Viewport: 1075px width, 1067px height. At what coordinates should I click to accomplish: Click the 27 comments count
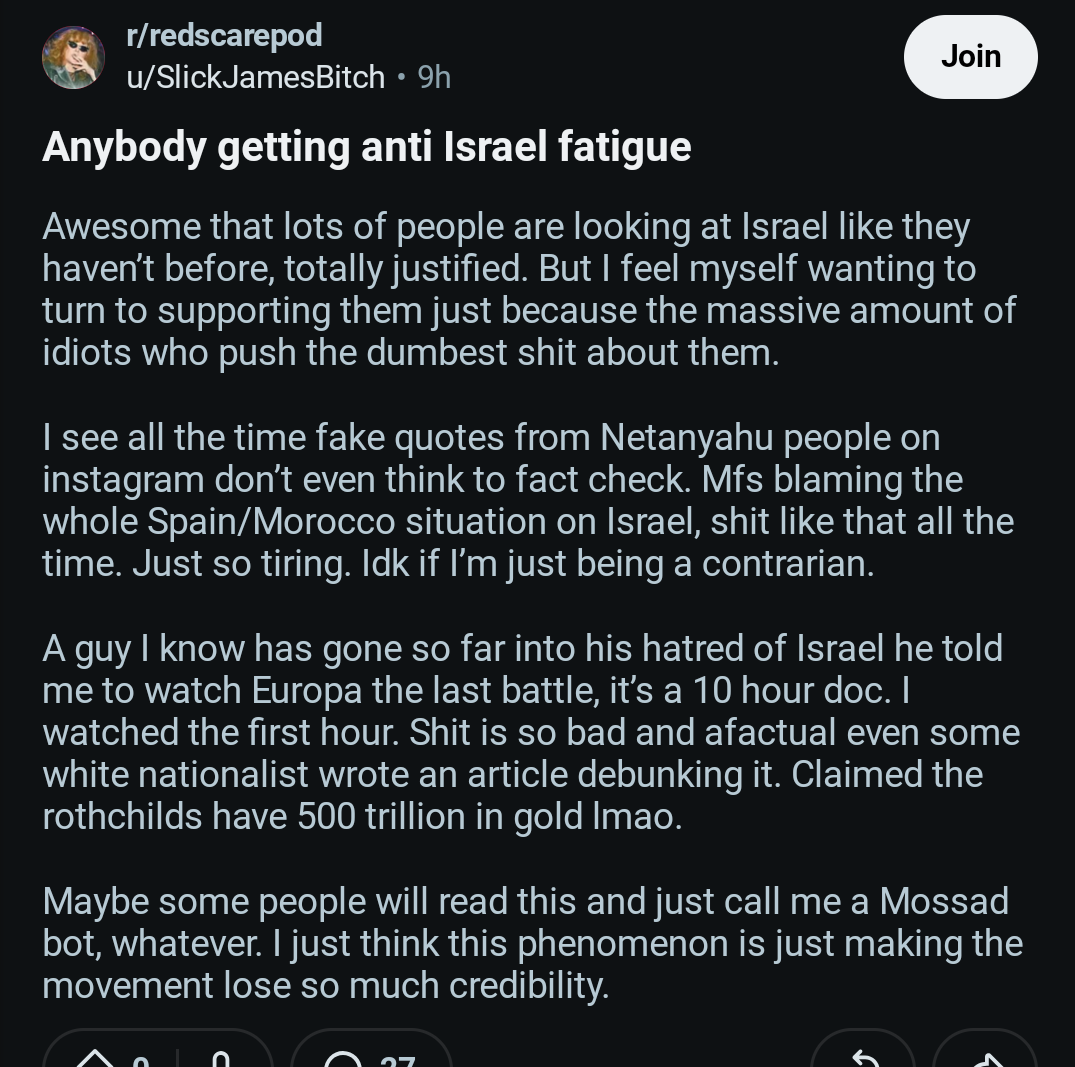tap(398, 1061)
